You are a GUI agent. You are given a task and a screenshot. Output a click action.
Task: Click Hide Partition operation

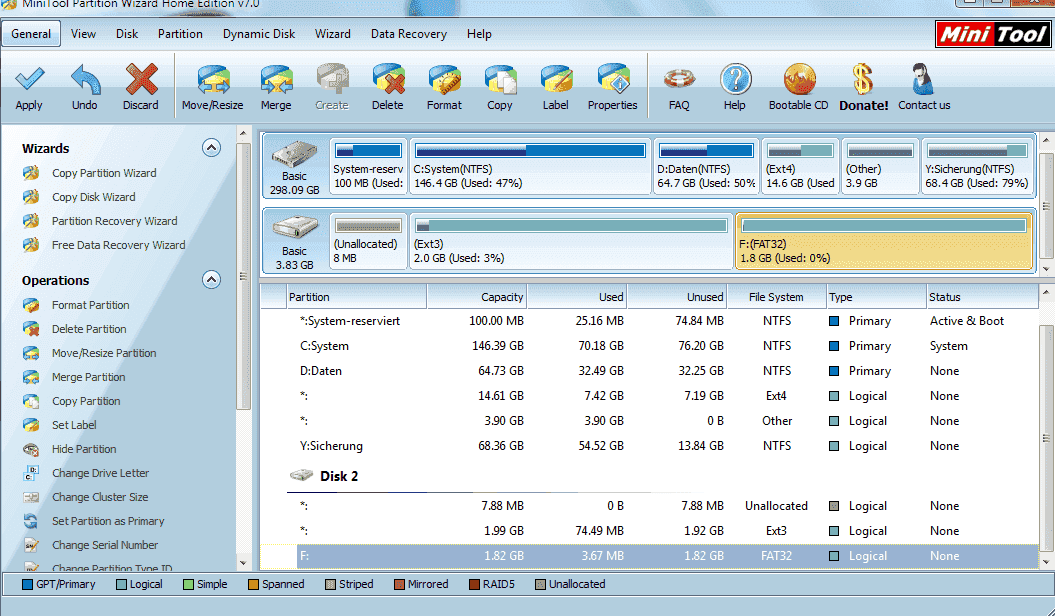pos(83,449)
